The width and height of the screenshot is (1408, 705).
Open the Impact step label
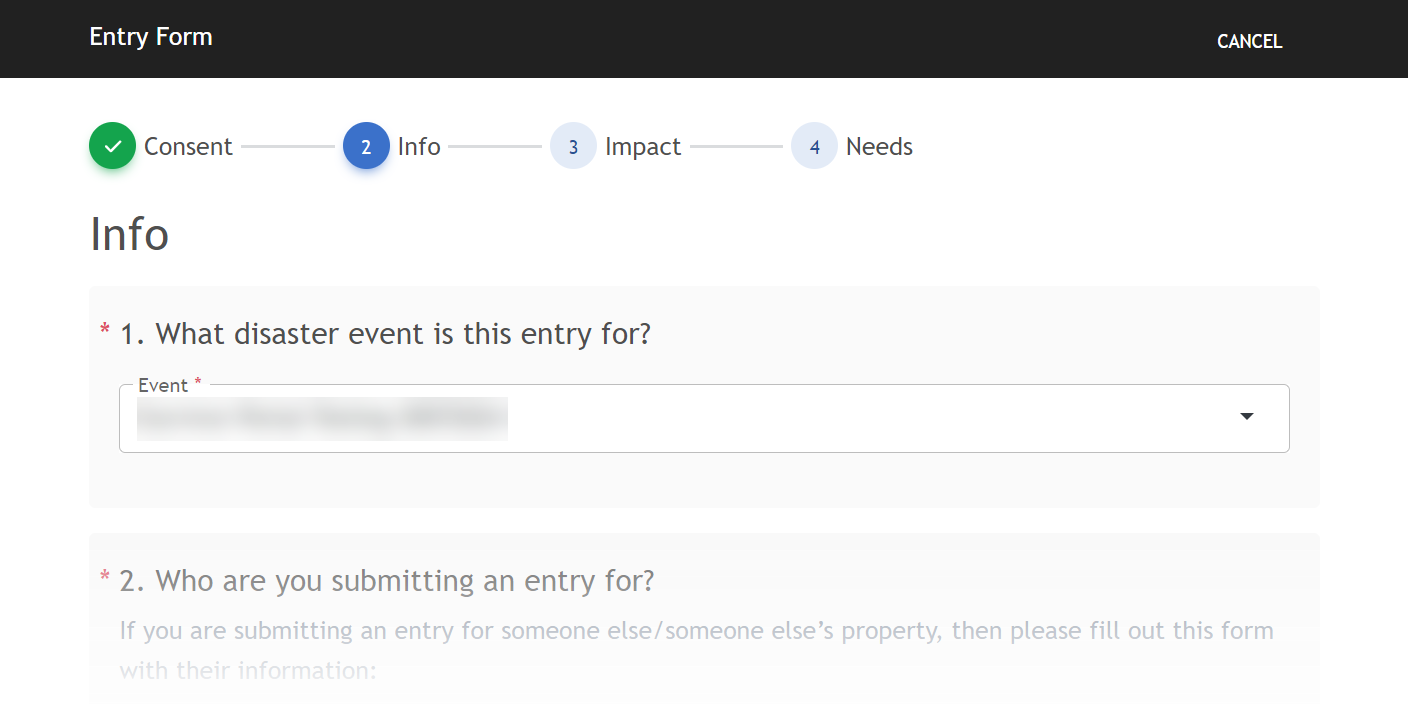(643, 147)
